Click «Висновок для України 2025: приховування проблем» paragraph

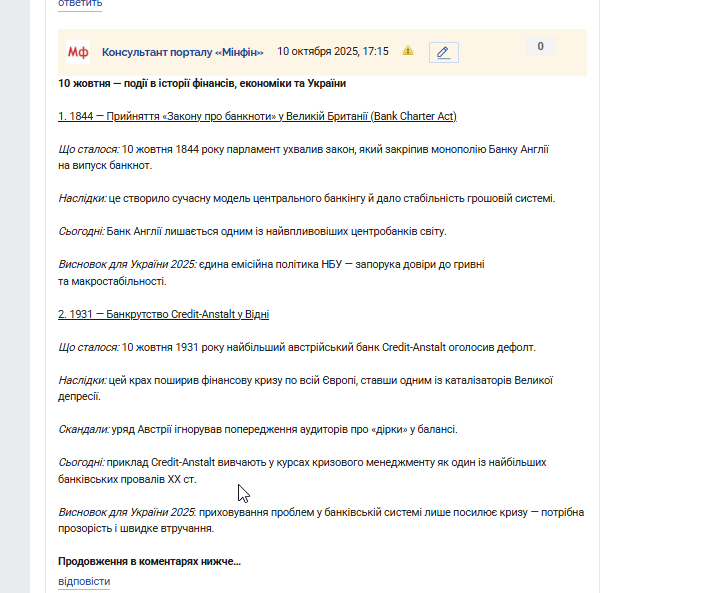[321, 520]
